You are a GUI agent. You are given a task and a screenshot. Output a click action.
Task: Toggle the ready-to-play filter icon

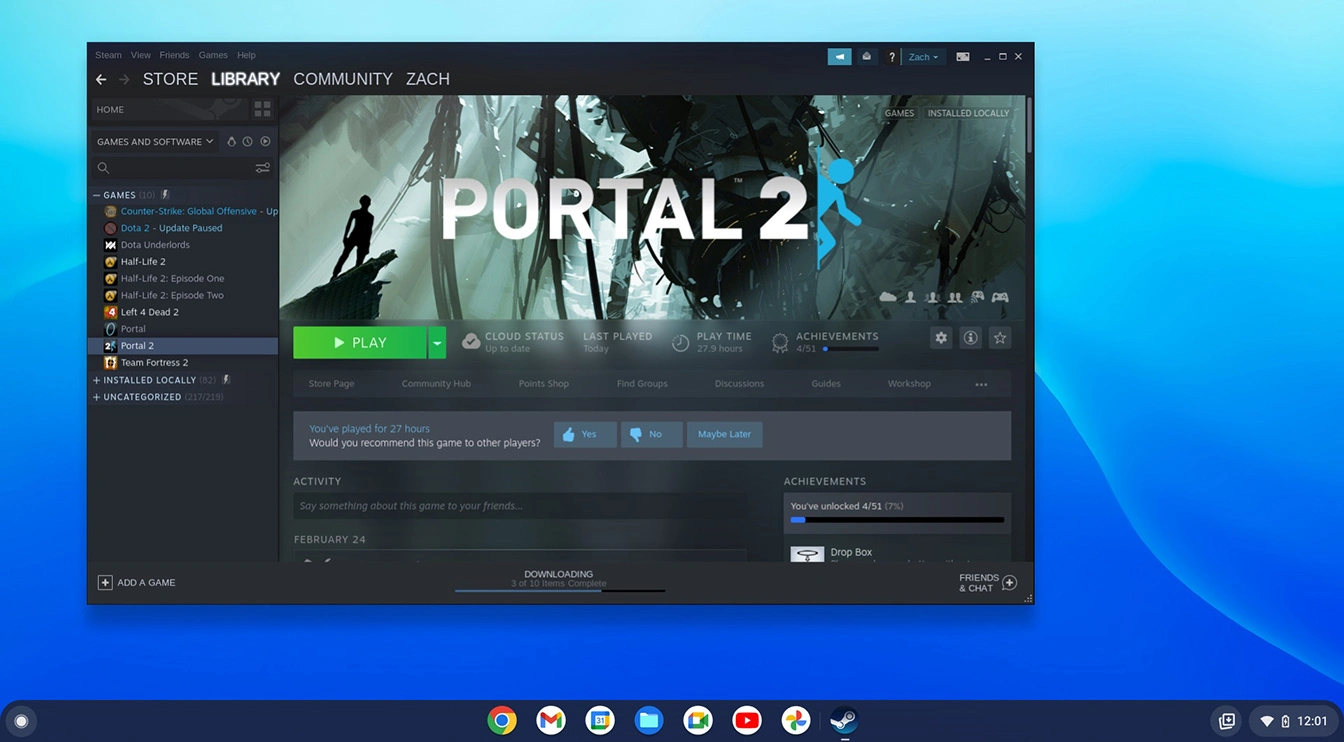point(265,142)
